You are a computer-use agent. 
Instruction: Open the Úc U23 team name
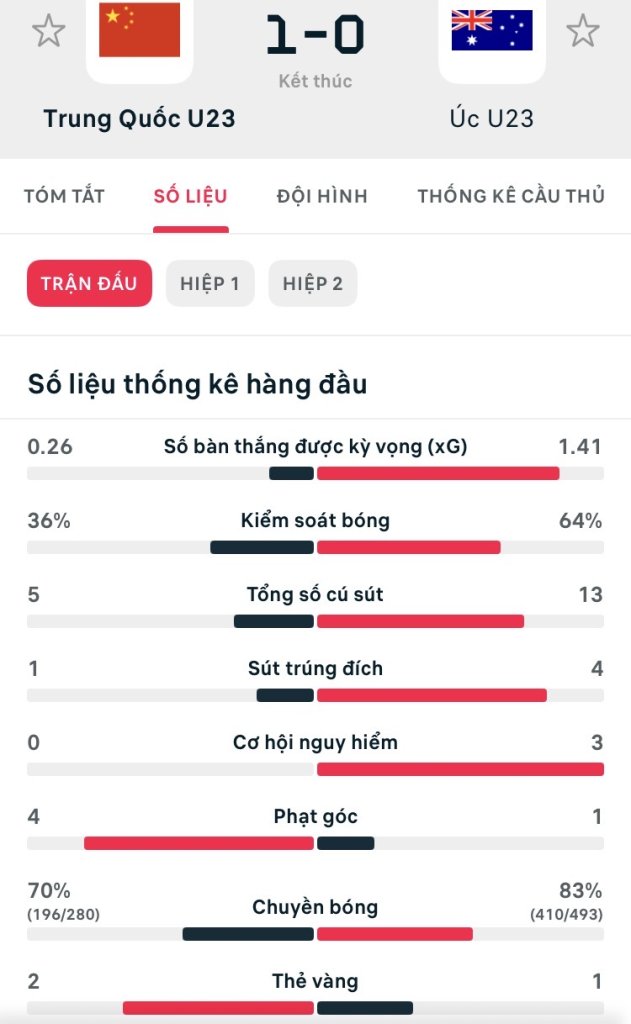(x=492, y=118)
